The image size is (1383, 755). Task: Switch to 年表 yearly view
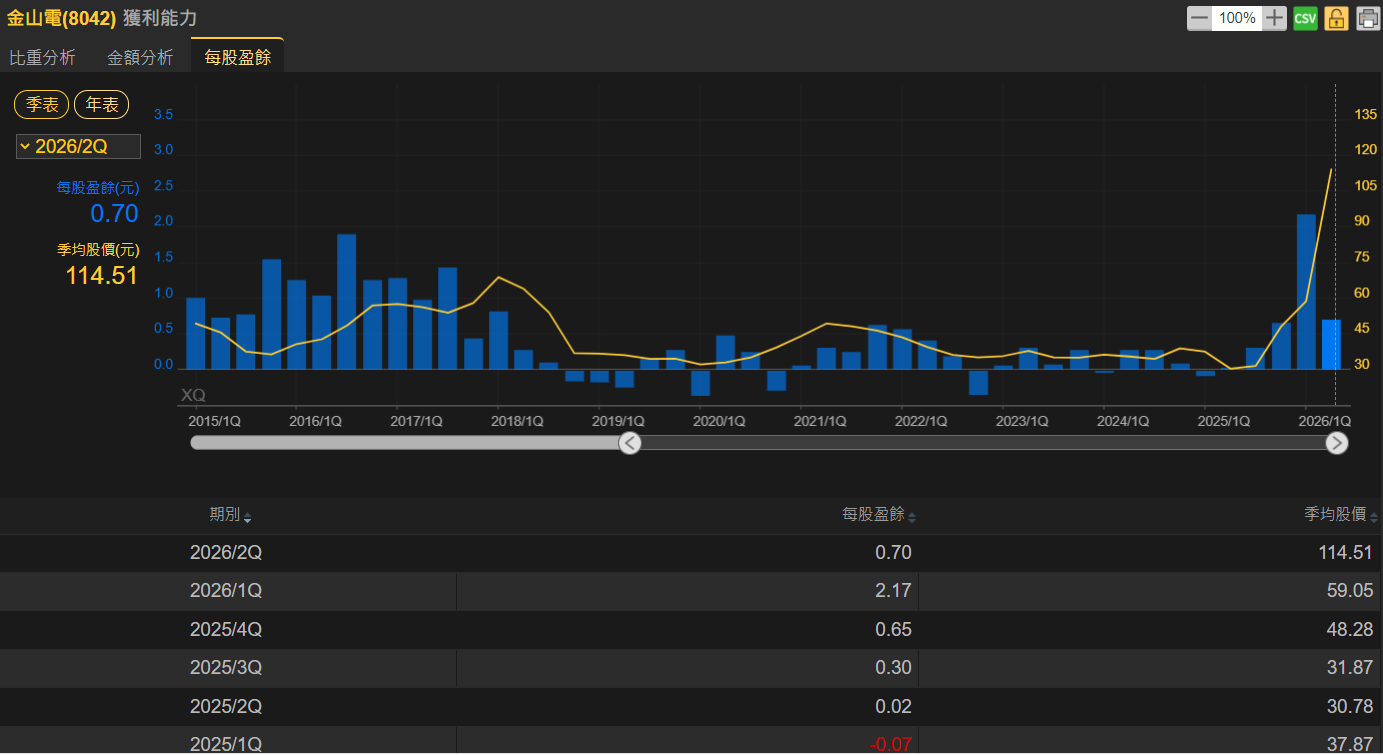102,105
